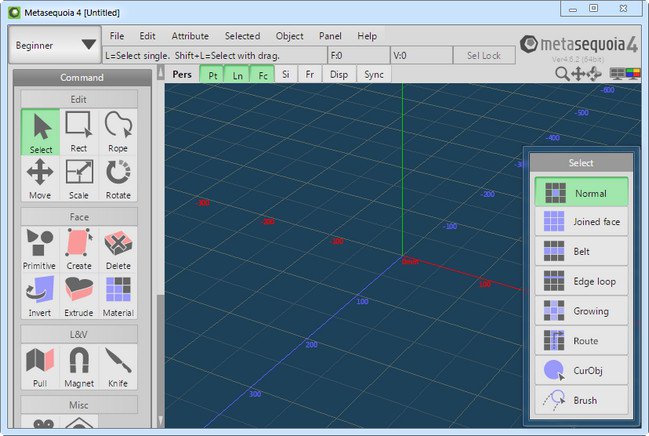Screen dimensions: 649x436
Task: Click the rotate view icon
Action: (594, 74)
